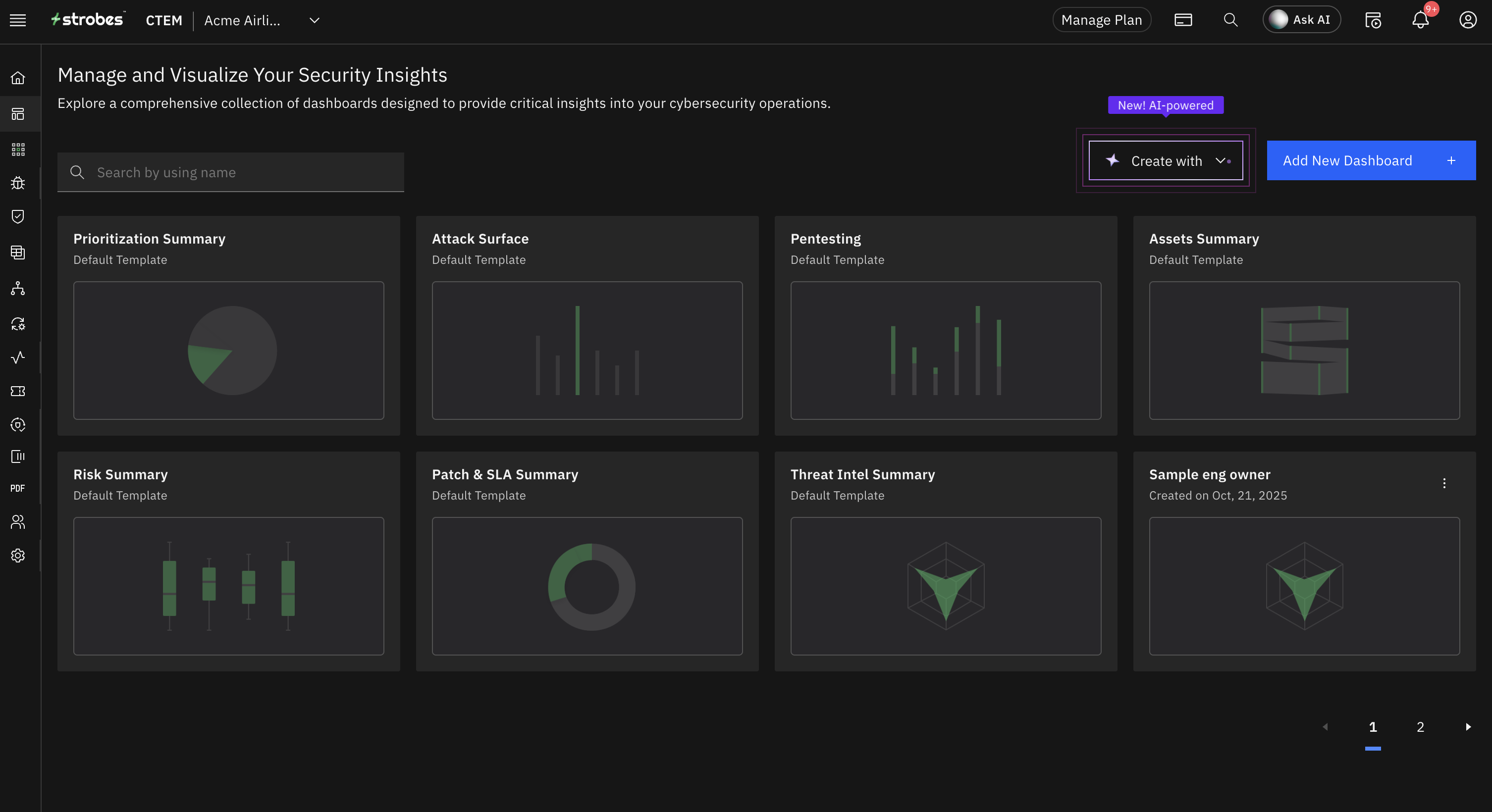Click the Tickets icon in the sidebar
The image size is (1492, 812).
coord(17,391)
